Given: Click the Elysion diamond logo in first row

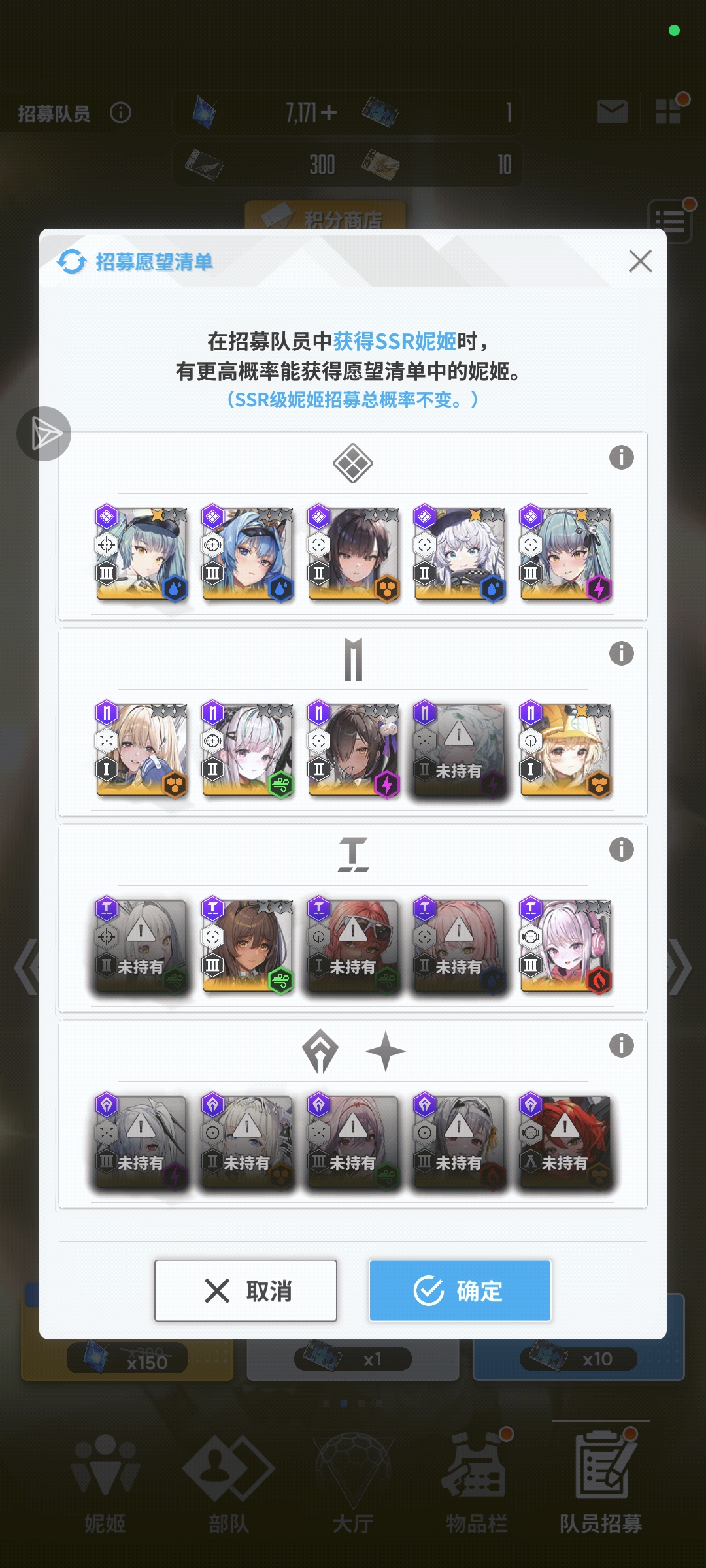Looking at the screenshot, I should [x=353, y=463].
